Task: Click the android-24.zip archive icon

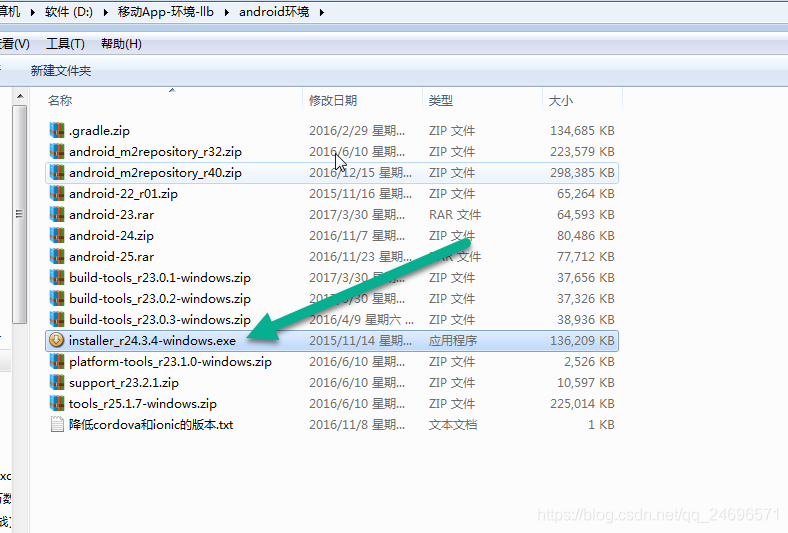Action: coord(57,236)
